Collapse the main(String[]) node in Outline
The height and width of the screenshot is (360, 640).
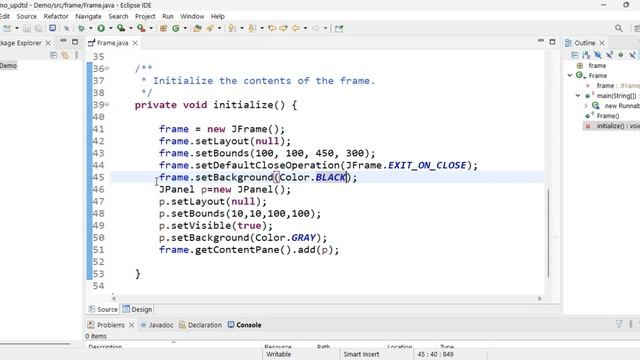pos(578,96)
